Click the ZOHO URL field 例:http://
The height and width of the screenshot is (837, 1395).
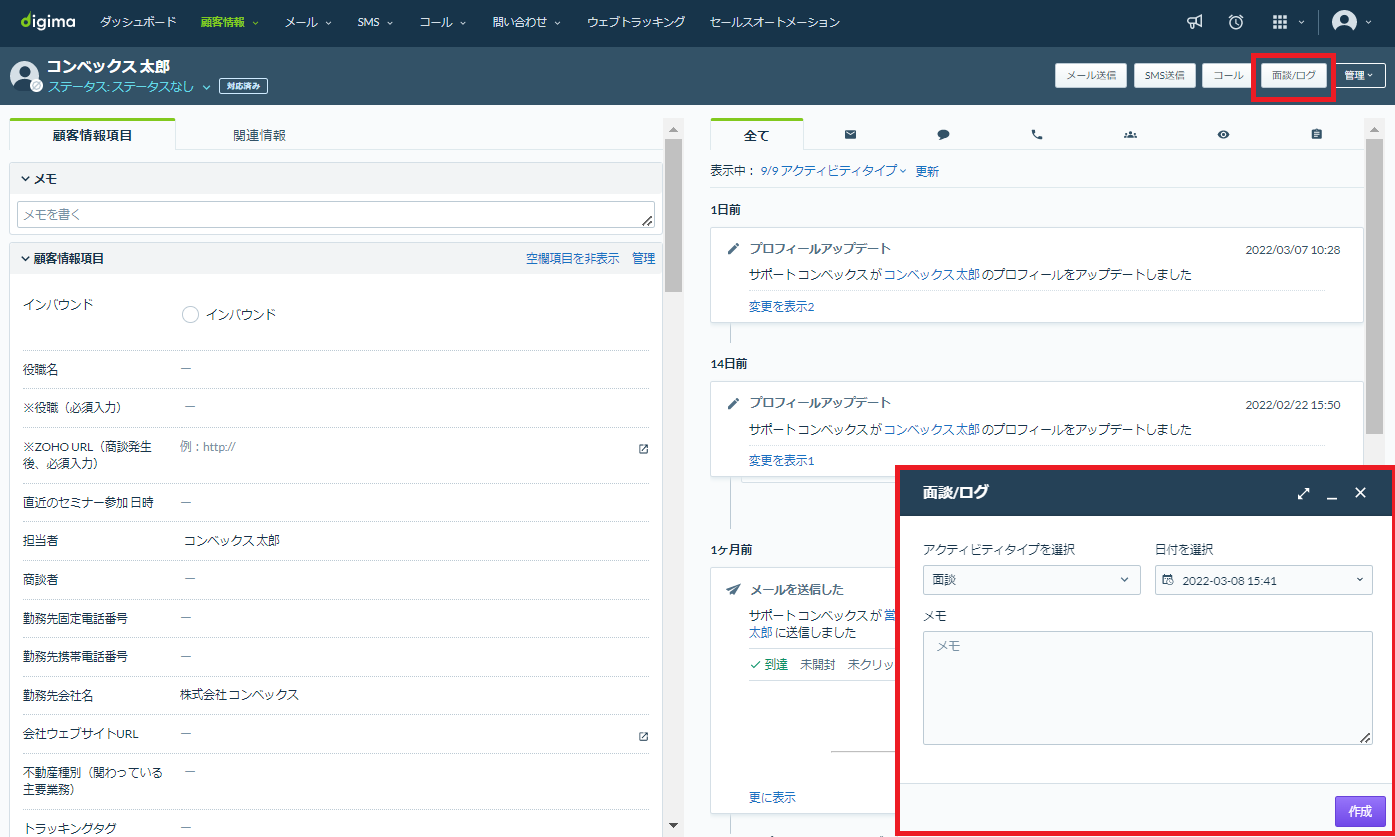(208, 447)
